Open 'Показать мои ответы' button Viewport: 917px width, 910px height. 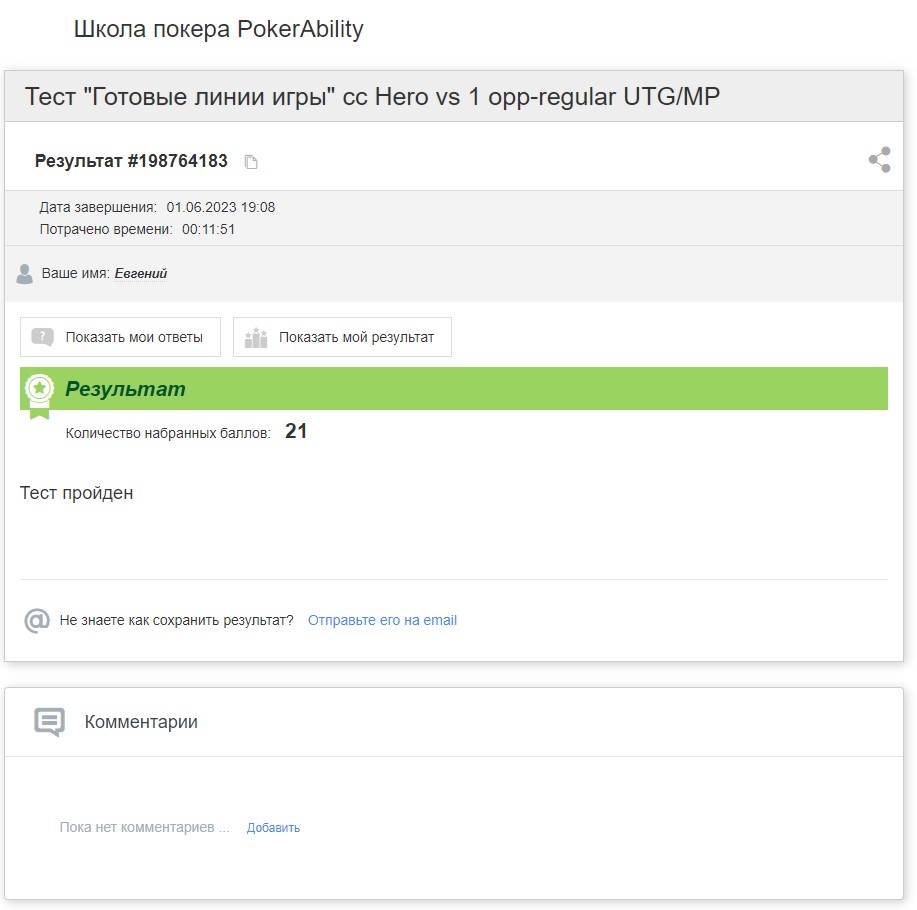coord(120,337)
